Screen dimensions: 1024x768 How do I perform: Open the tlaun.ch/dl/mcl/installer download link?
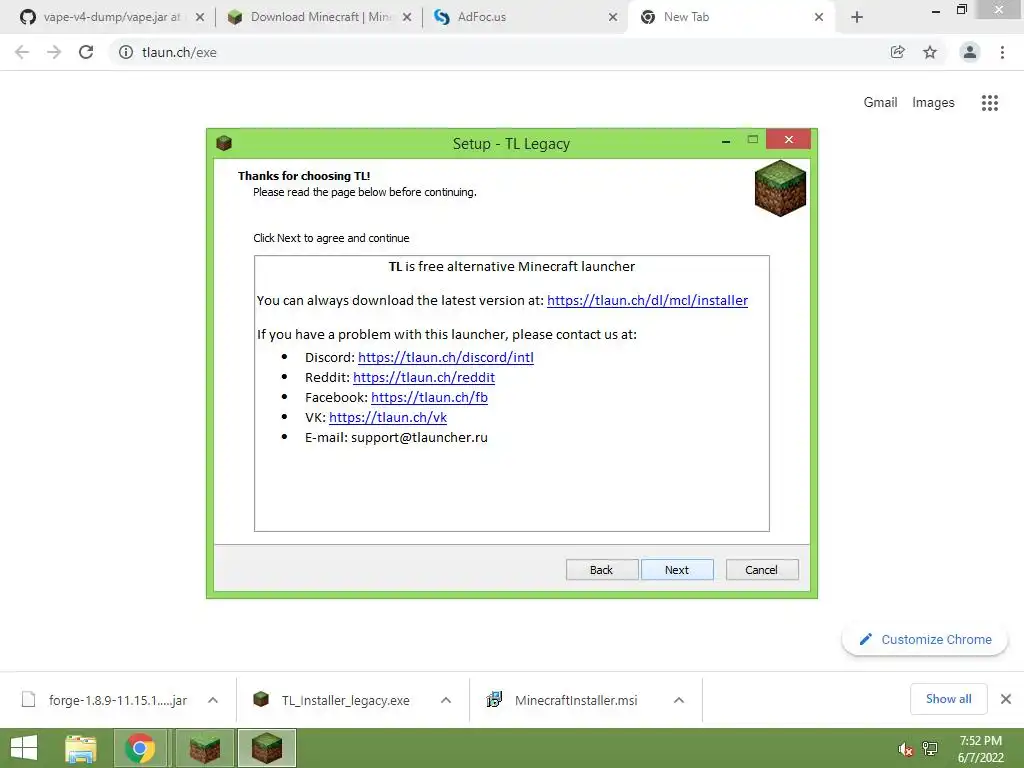(647, 300)
